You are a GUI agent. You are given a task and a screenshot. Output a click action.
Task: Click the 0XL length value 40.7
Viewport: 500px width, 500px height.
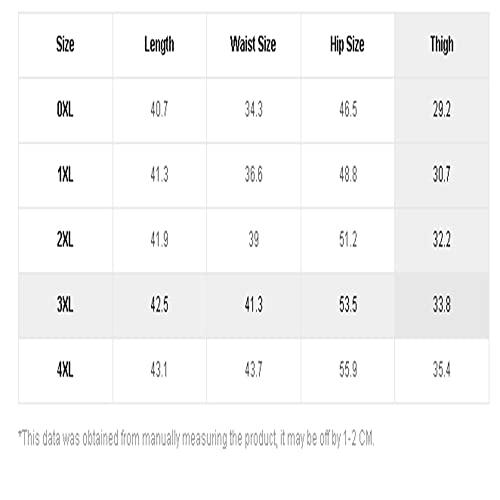coord(159,110)
